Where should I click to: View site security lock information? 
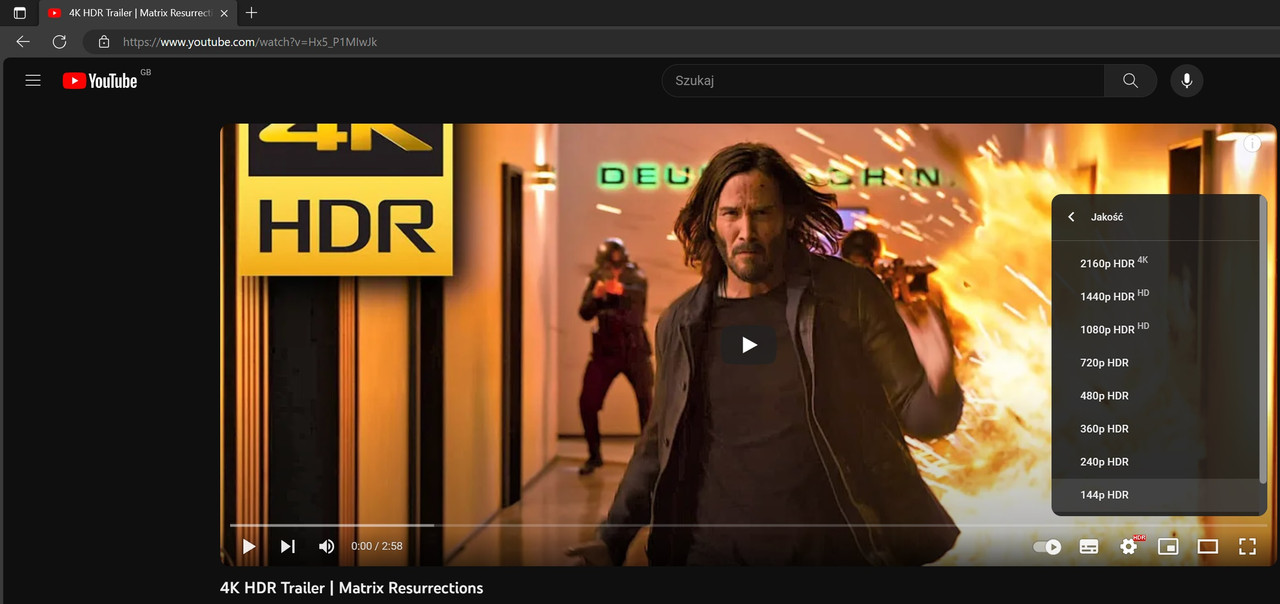103,42
